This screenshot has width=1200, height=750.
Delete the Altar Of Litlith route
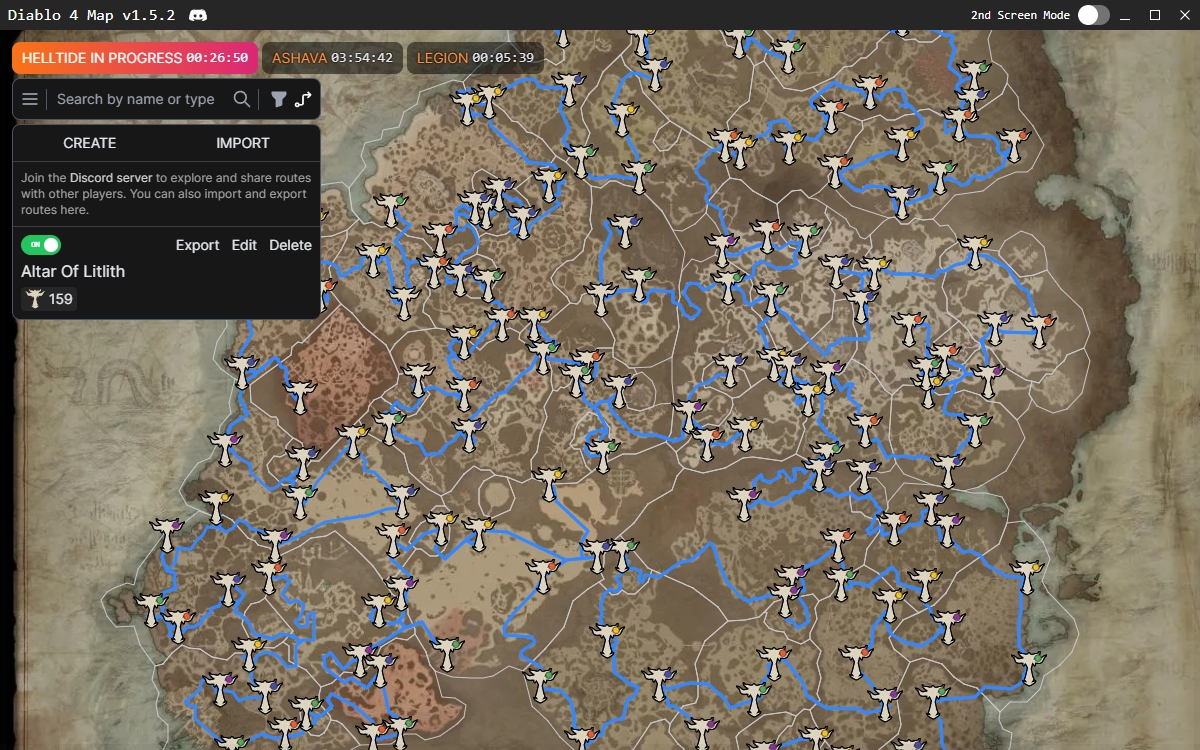coord(290,245)
